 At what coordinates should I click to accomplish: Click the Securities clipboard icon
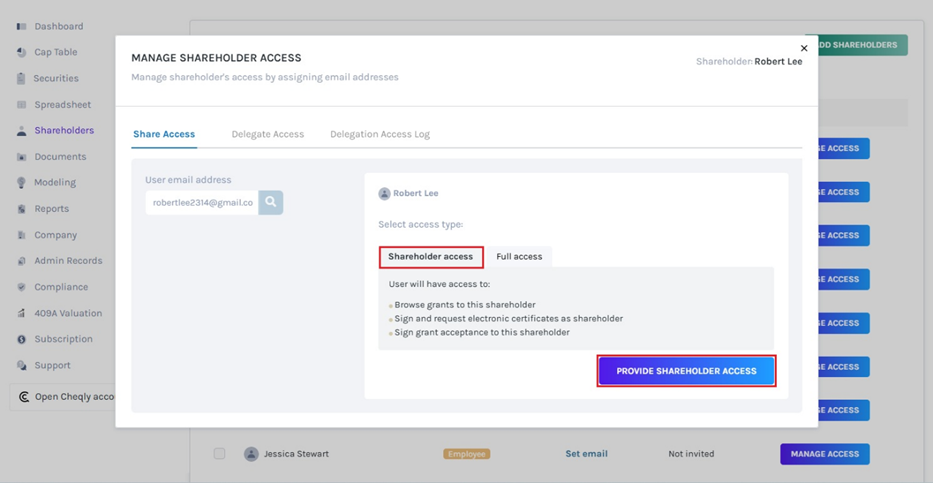point(22,79)
